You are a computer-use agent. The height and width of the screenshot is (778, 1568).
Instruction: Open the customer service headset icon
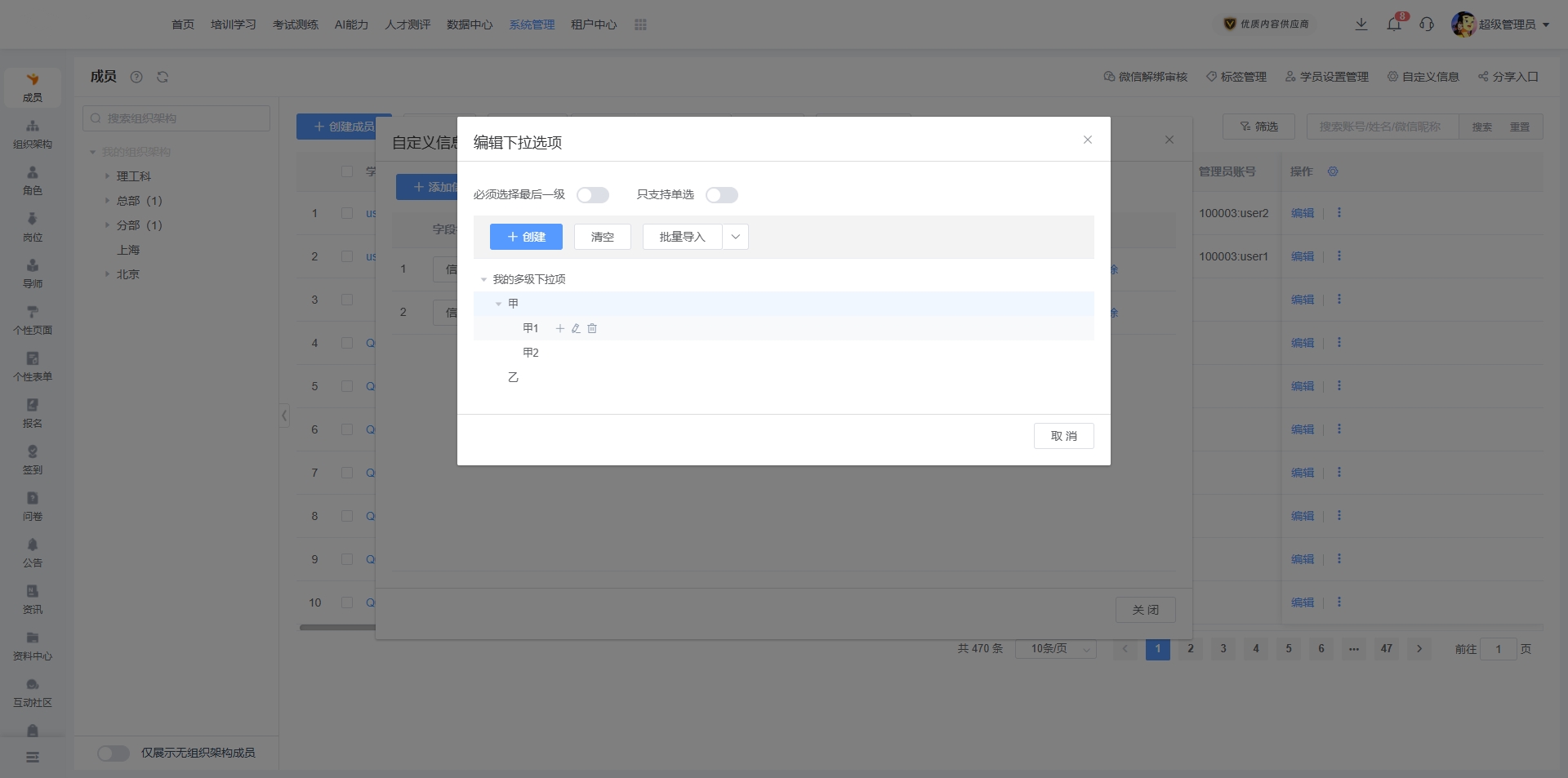1427,24
